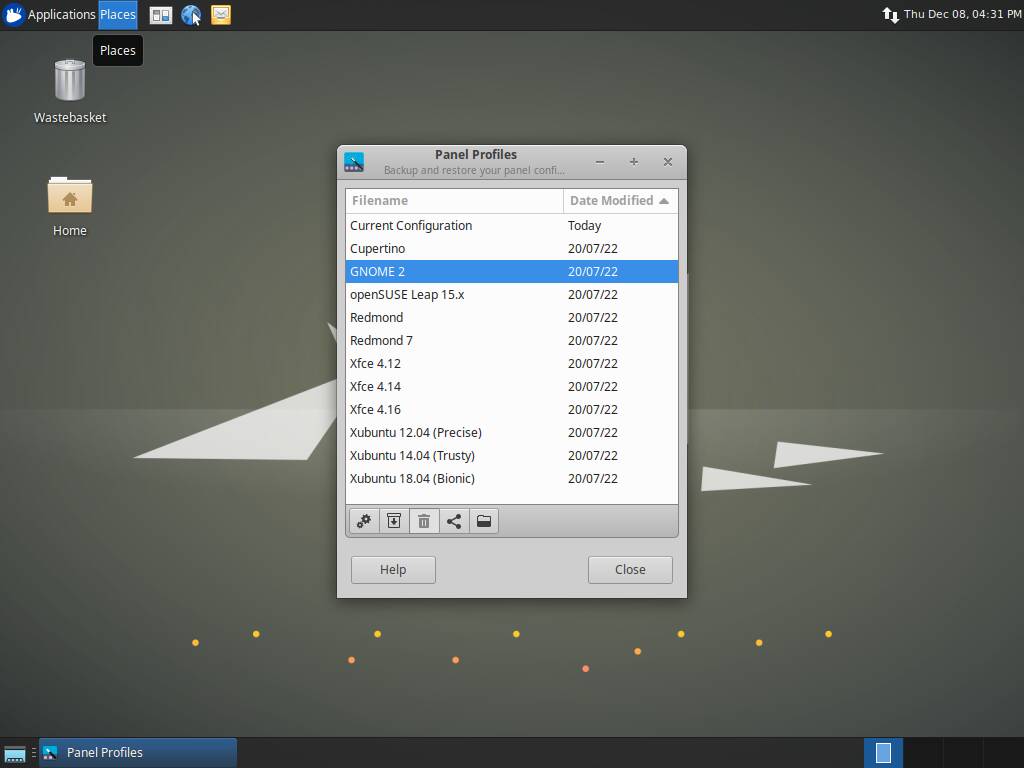The image size is (1024, 768).
Task: Select the Current Configuration row
Action: (511, 226)
